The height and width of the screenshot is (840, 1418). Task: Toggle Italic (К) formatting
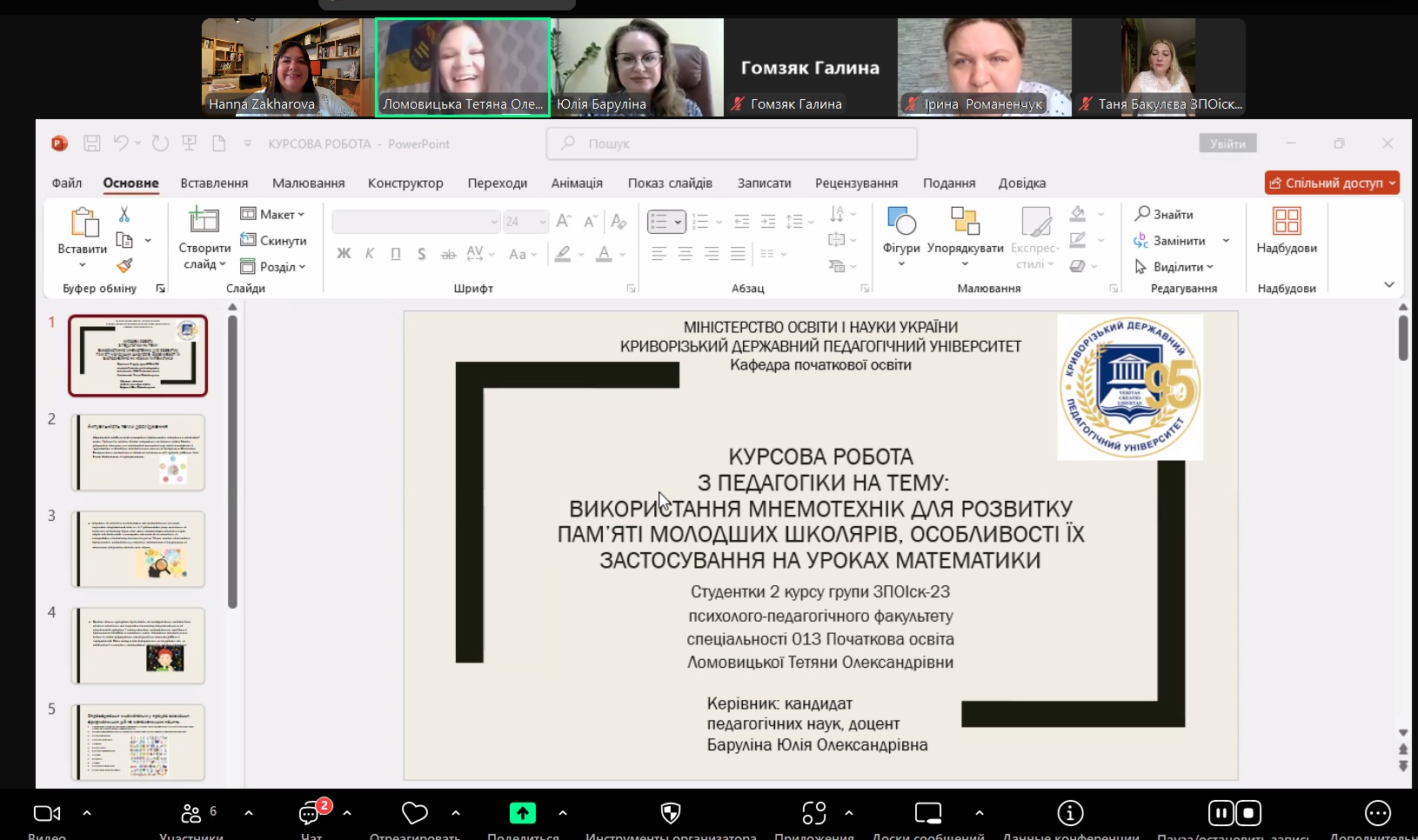point(370,254)
